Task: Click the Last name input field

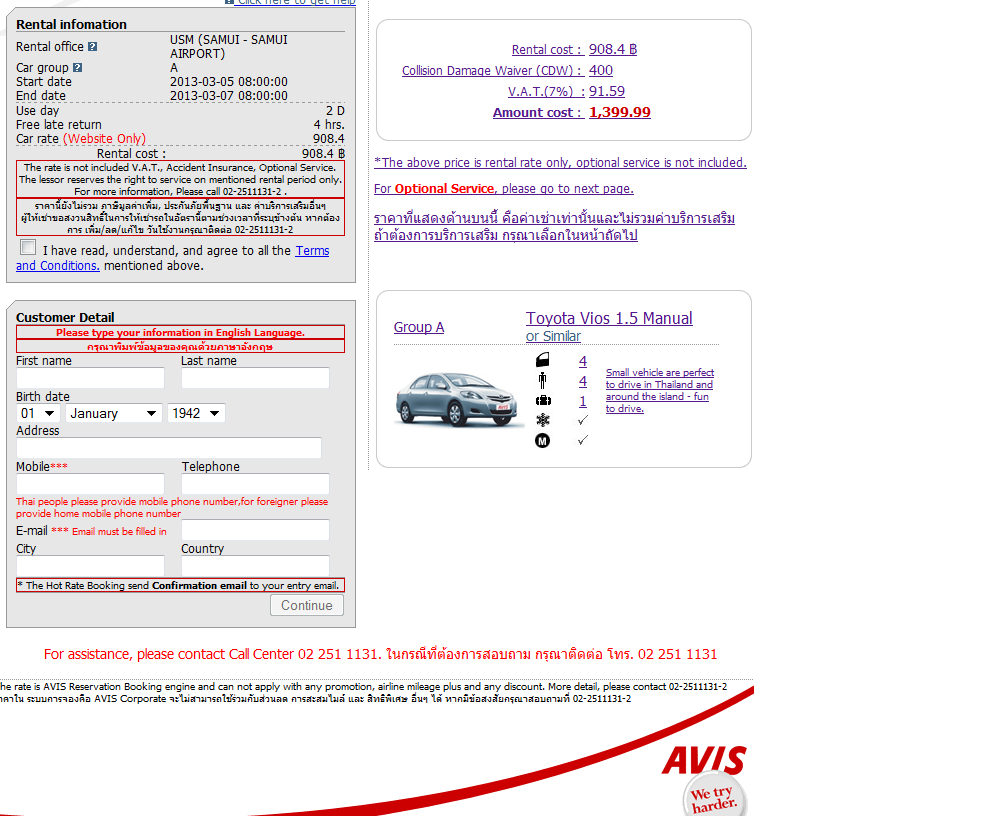Action: tap(255, 378)
